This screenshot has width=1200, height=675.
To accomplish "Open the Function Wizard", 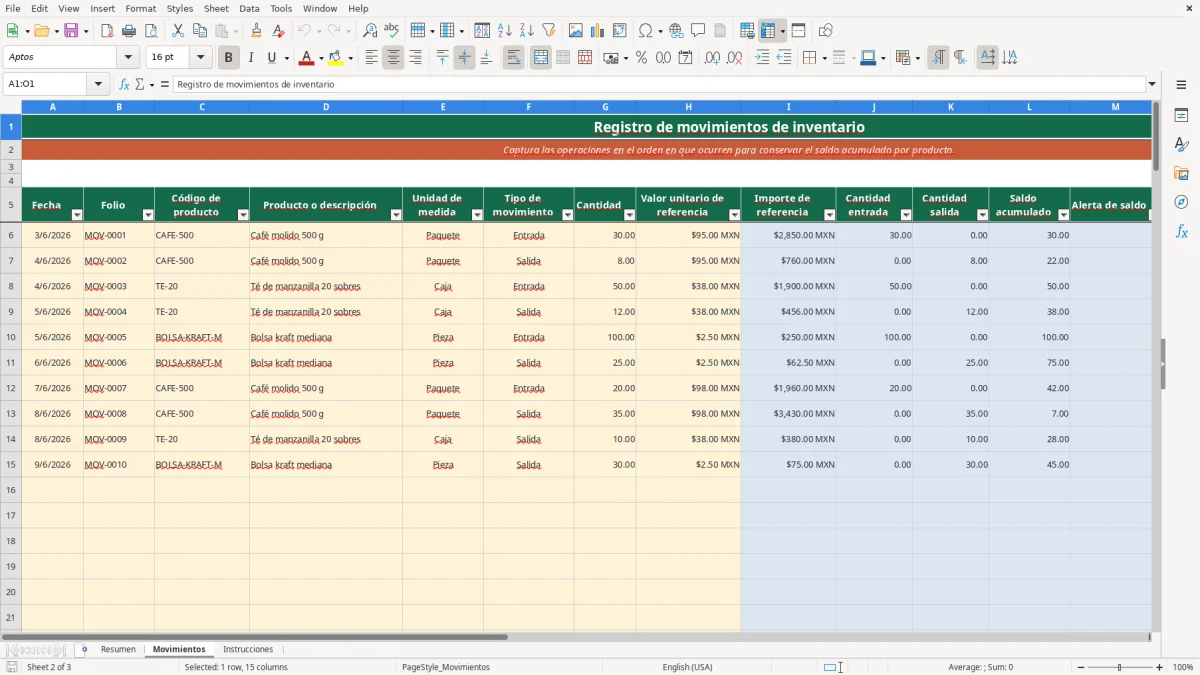I will click(125, 84).
